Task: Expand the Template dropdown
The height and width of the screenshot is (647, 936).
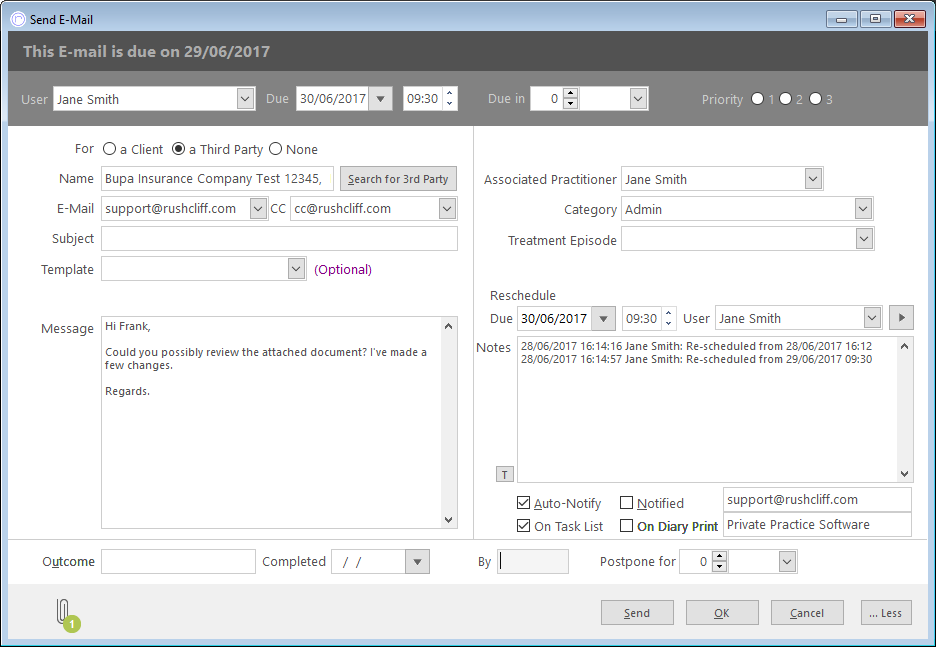Action: (296, 269)
